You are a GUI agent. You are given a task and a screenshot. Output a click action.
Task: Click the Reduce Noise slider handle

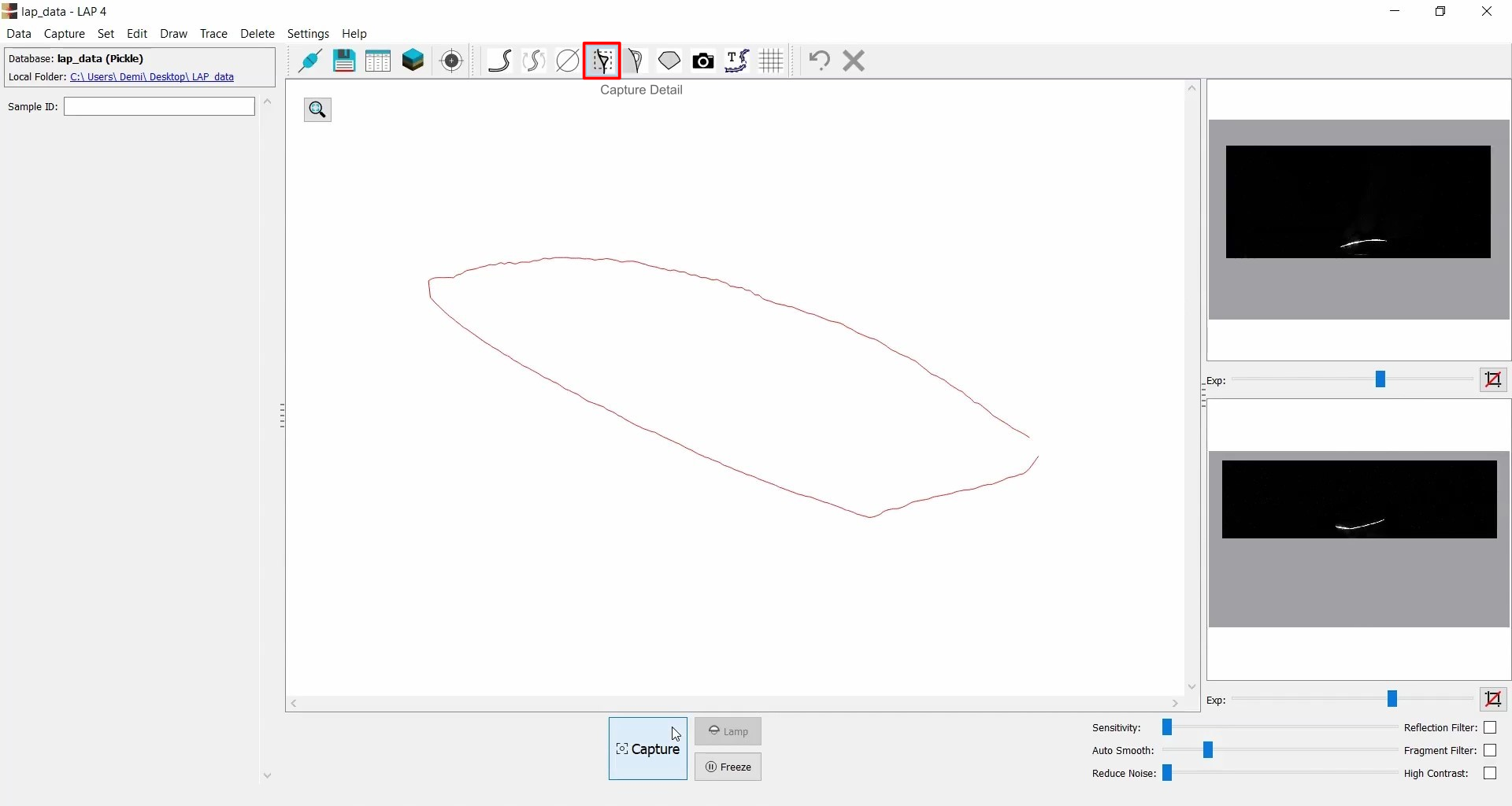click(x=1168, y=774)
